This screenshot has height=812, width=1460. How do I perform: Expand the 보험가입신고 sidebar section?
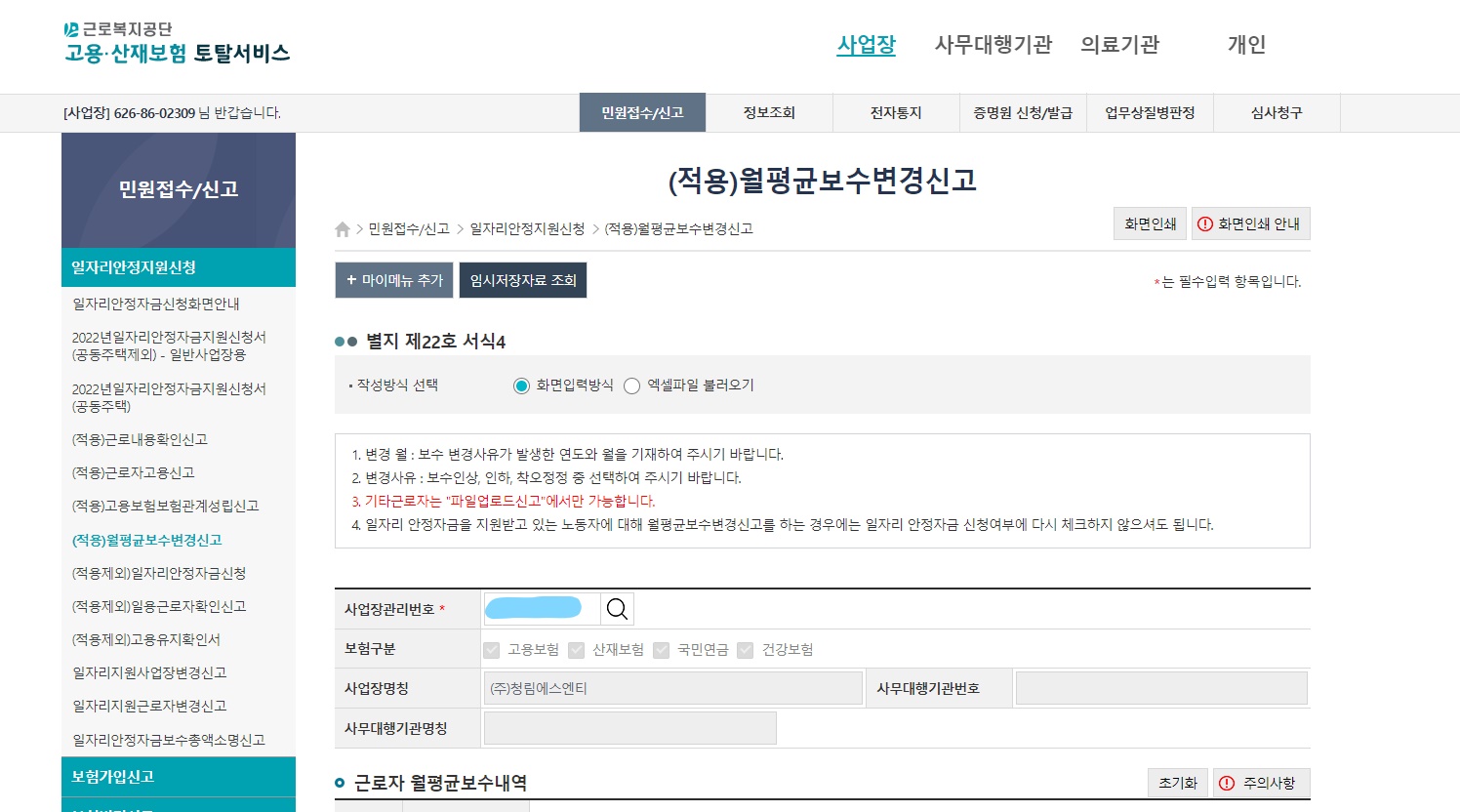(x=179, y=777)
